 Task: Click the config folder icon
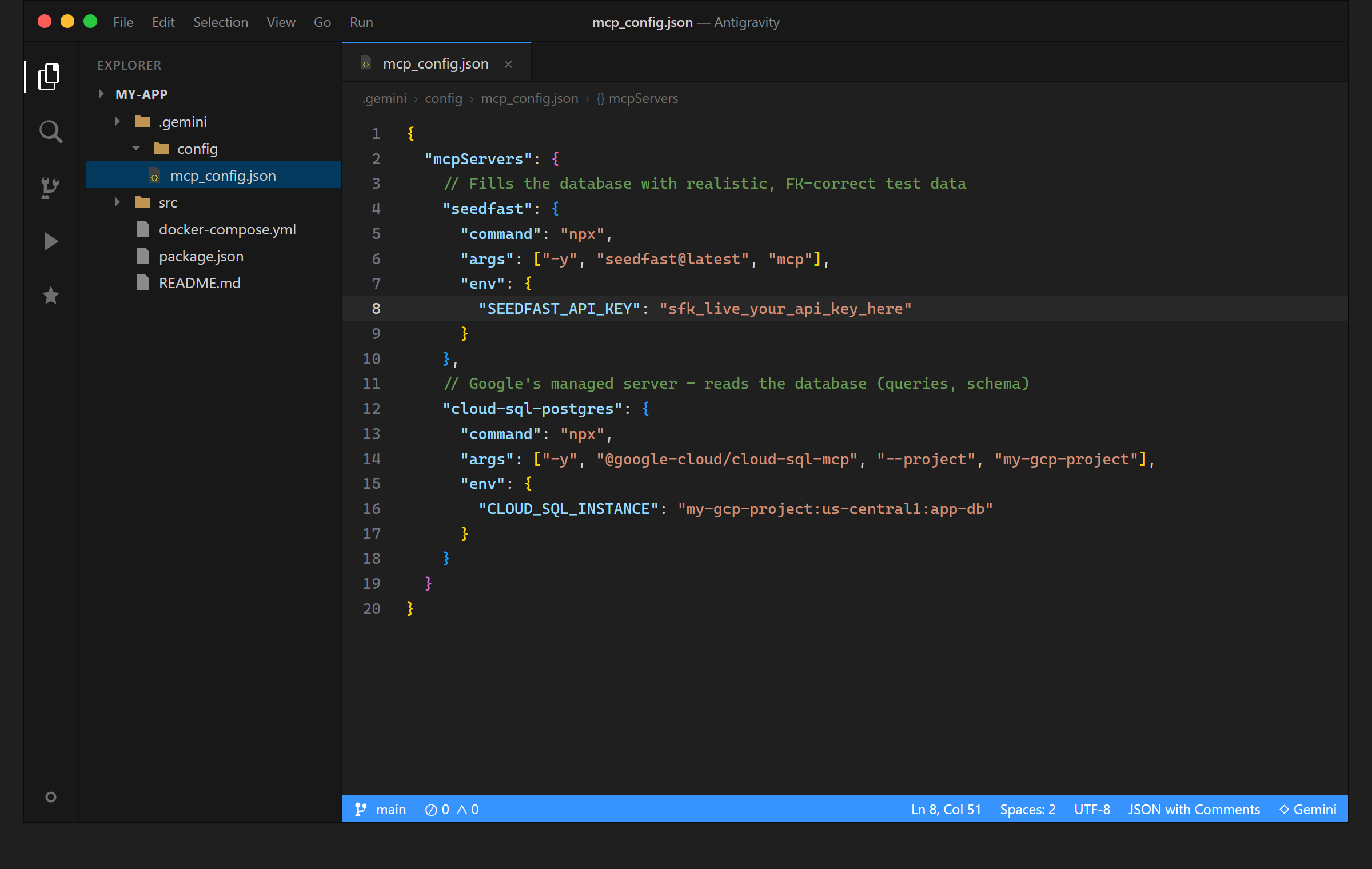click(161, 149)
